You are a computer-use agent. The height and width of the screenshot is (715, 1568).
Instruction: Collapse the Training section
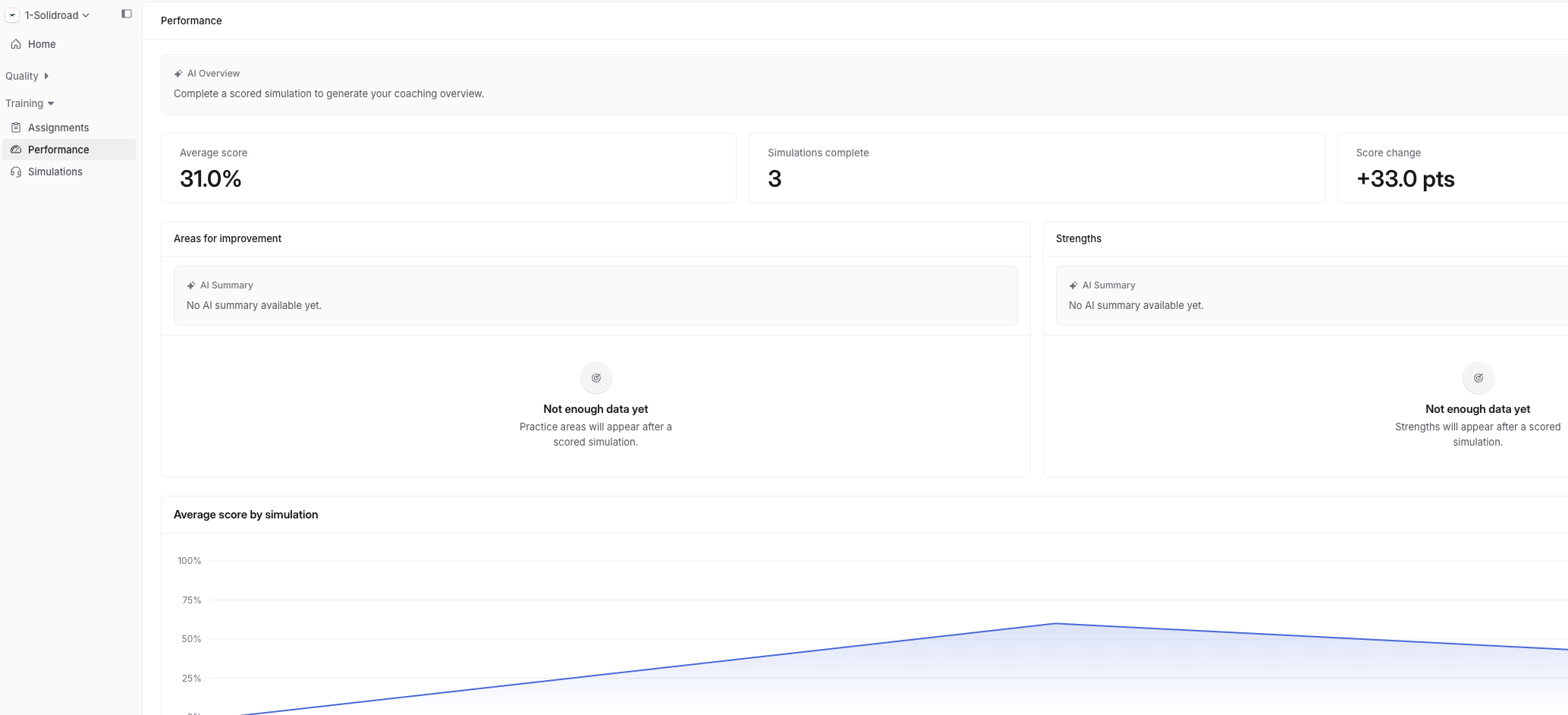30,103
